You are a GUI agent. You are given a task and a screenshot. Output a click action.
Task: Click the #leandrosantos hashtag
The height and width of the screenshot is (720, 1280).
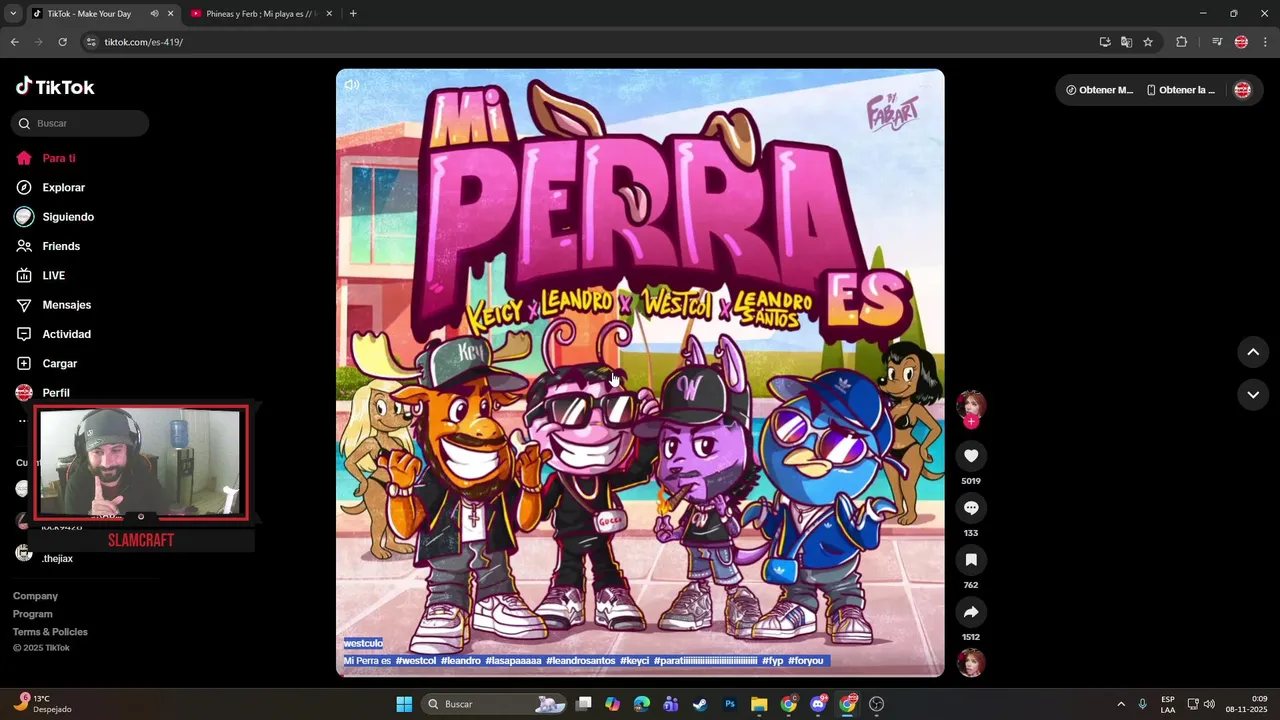[580, 661]
